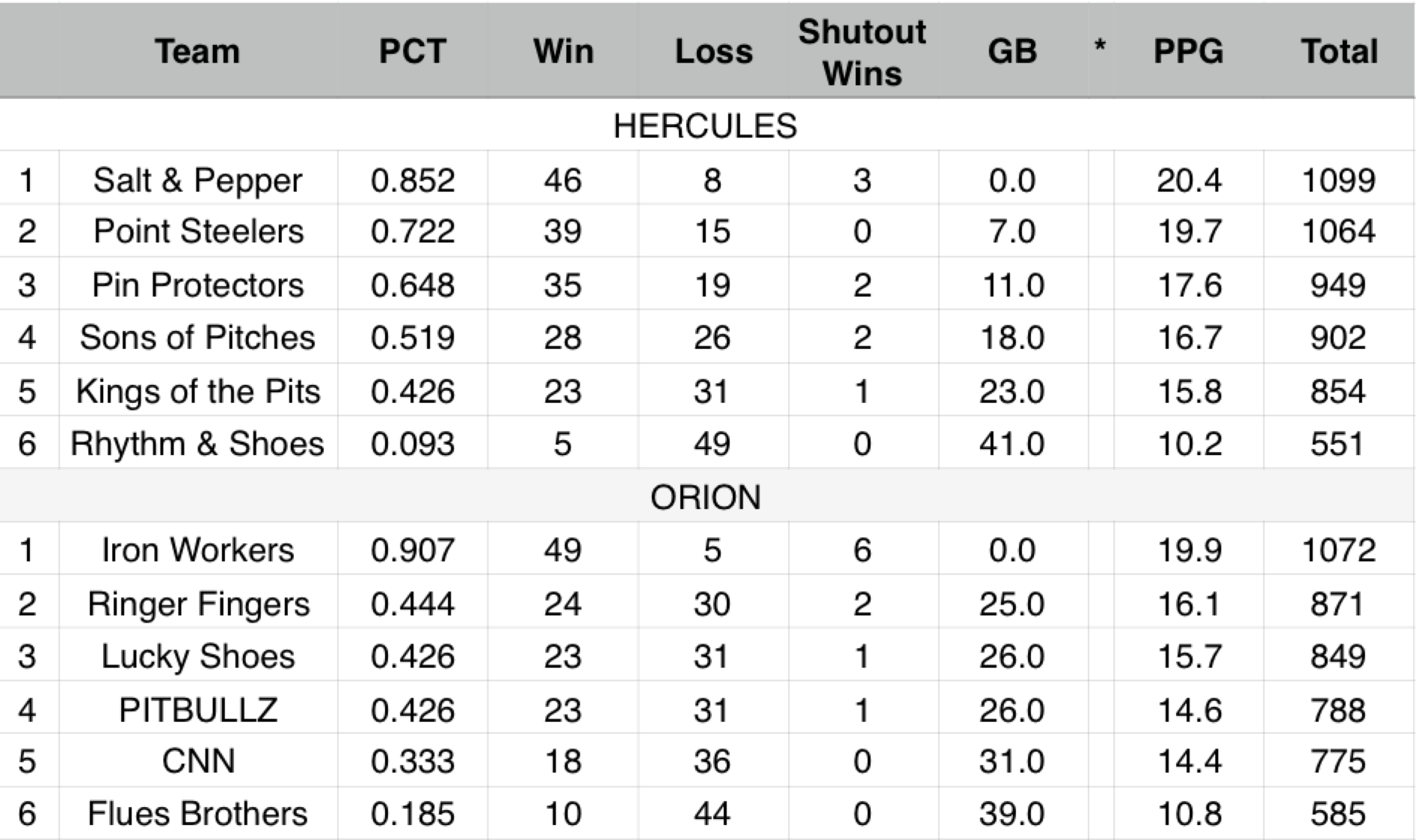The image size is (1416, 840).
Task: Select the Total column header
Action: [1338, 52]
